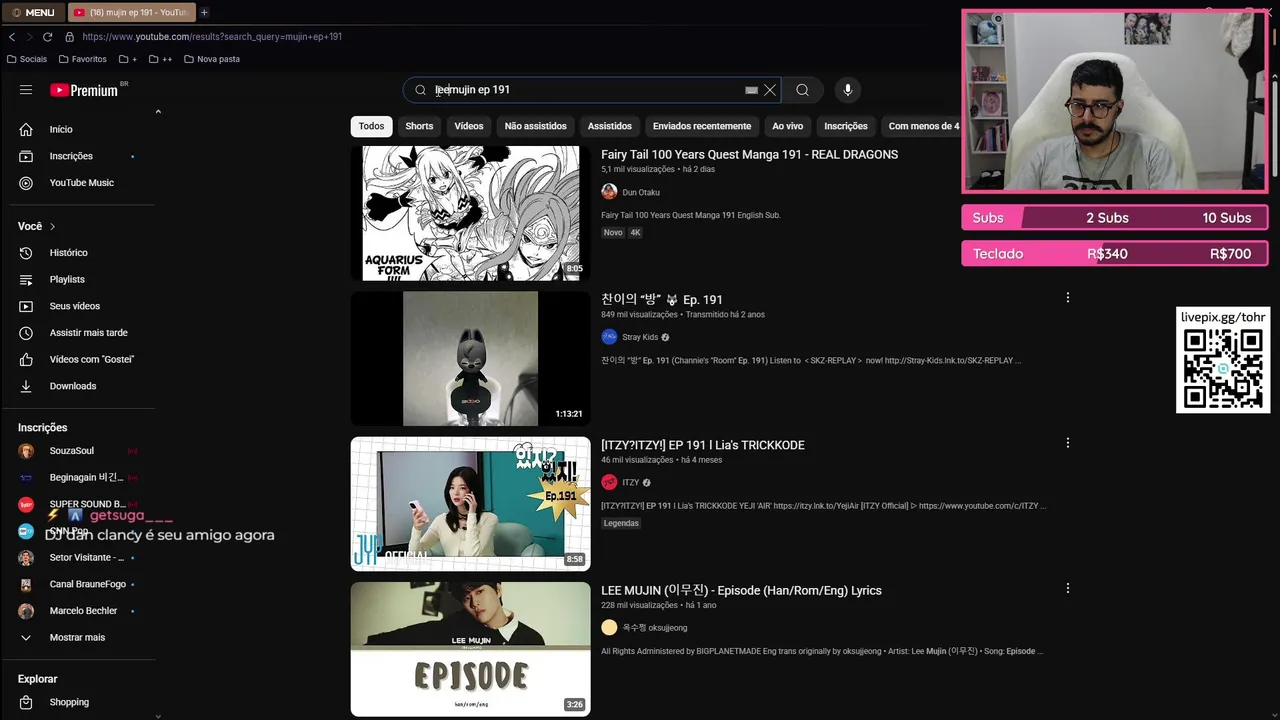Open the Sociais bookmarks folder
1280x720 pixels.
point(27,59)
